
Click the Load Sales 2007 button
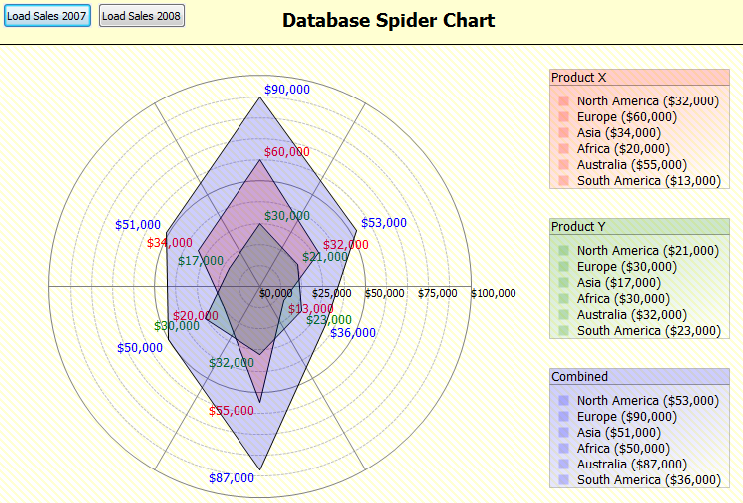point(47,16)
